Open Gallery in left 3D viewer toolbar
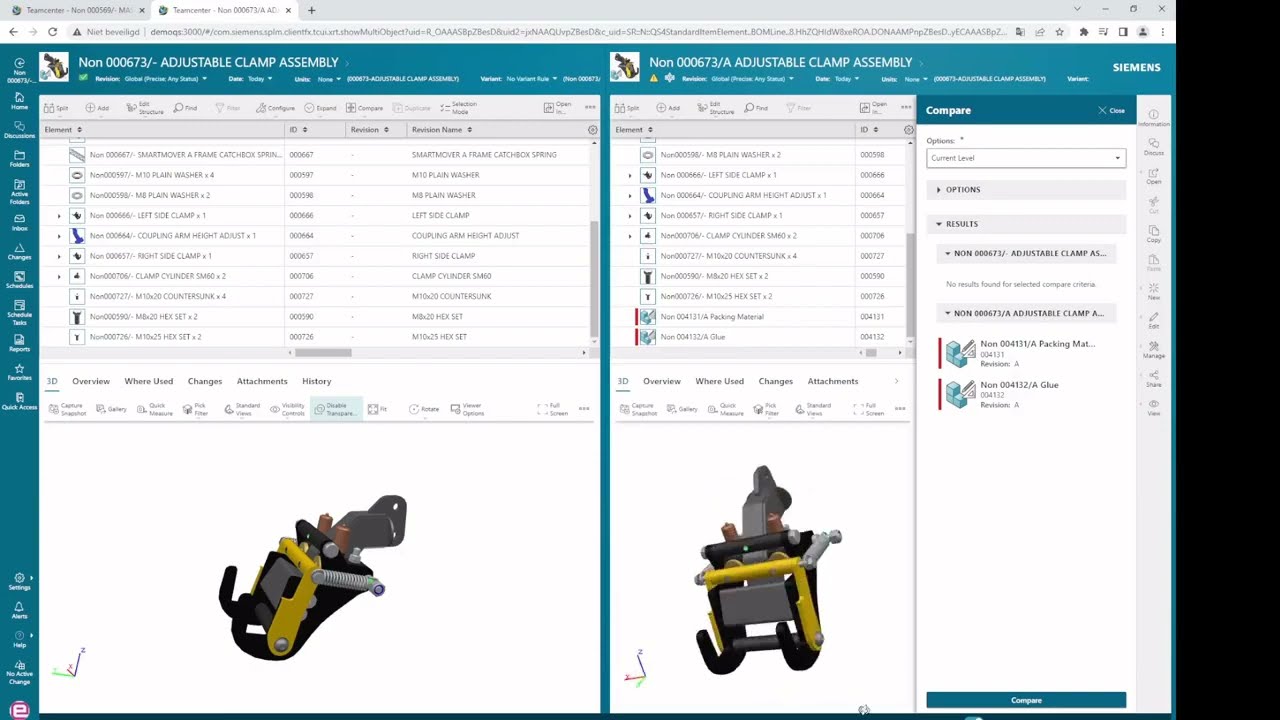The height and width of the screenshot is (720, 1280). click(x=111, y=409)
